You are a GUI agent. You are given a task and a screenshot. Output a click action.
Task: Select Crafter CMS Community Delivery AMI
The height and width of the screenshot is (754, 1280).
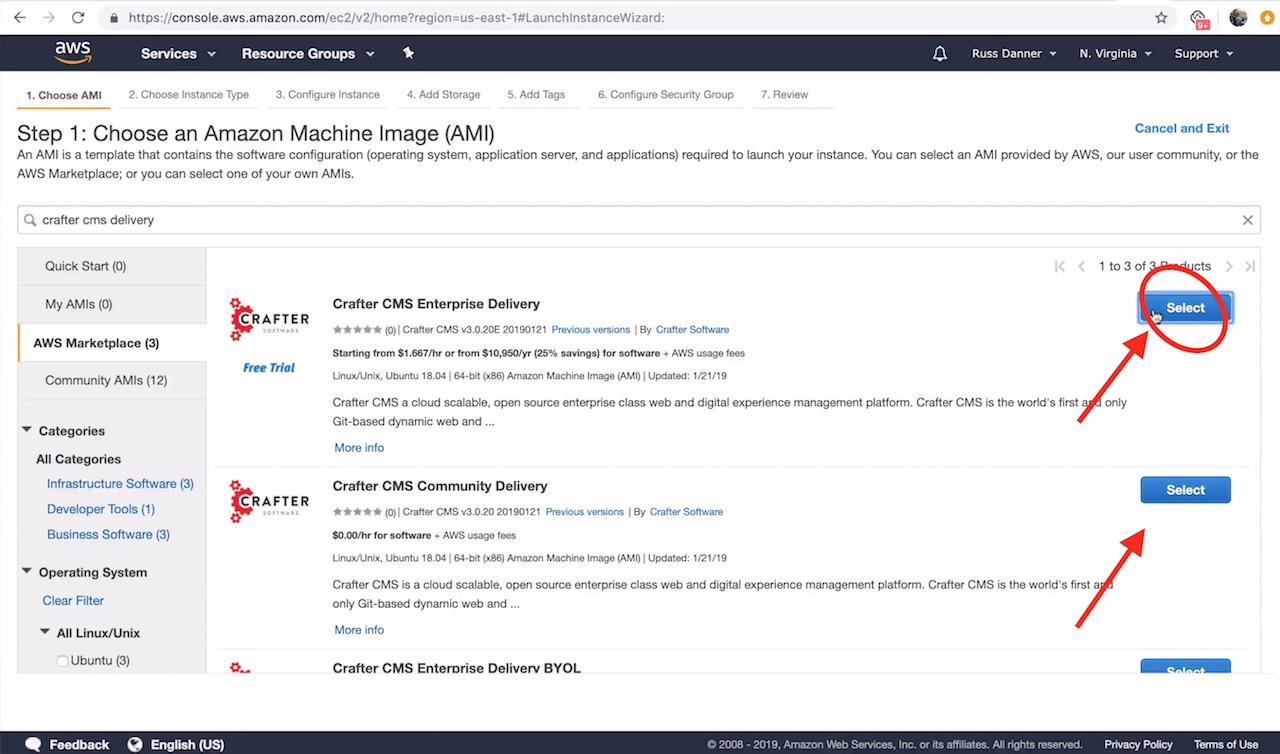pos(1185,490)
